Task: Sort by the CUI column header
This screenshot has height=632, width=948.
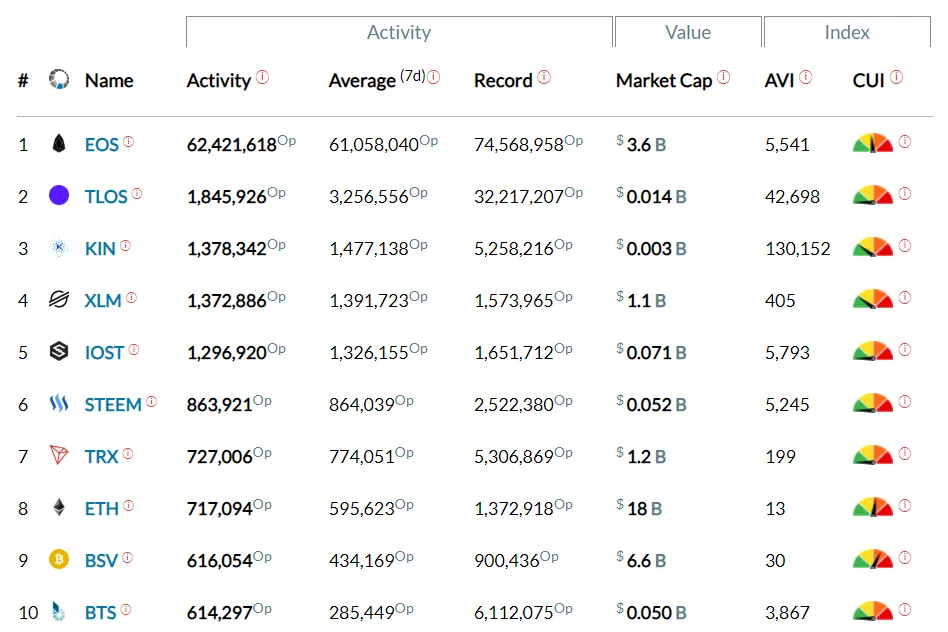Action: (868, 80)
